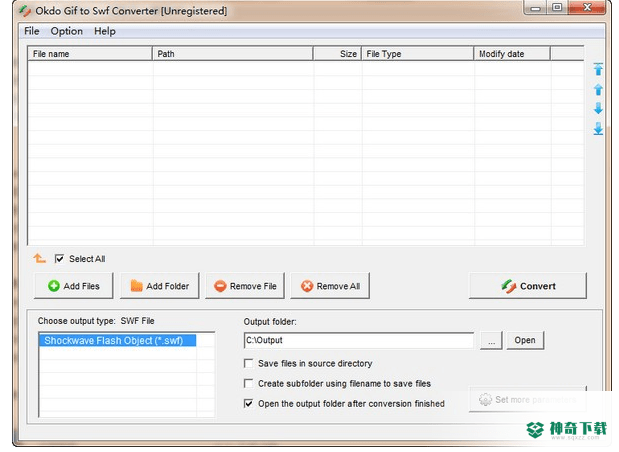
Task: Open the output folder with Open button
Action: pos(525,340)
